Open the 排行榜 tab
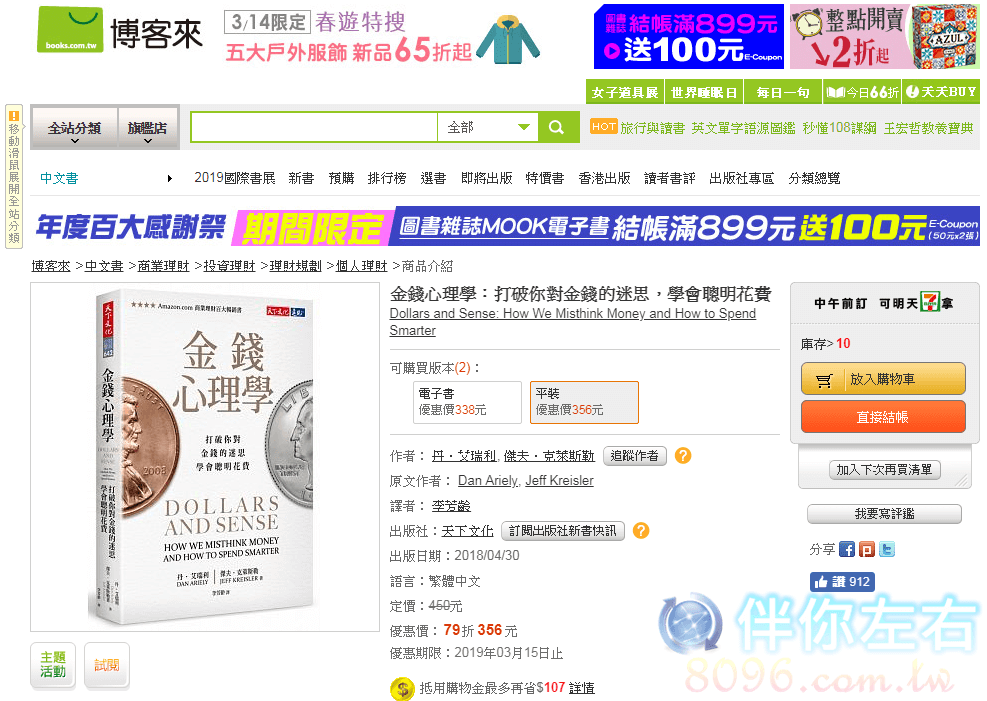The height and width of the screenshot is (701, 987). [387, 178]
